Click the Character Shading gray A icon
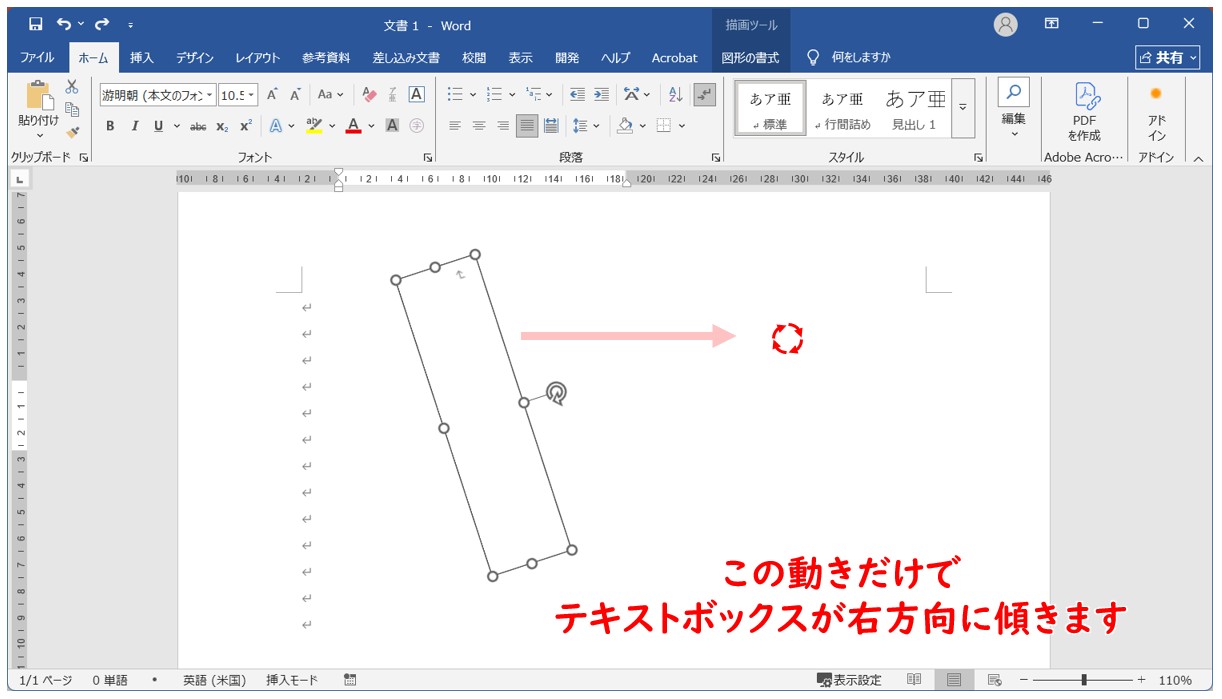The image size is (1222, 699). coord(392,126)
